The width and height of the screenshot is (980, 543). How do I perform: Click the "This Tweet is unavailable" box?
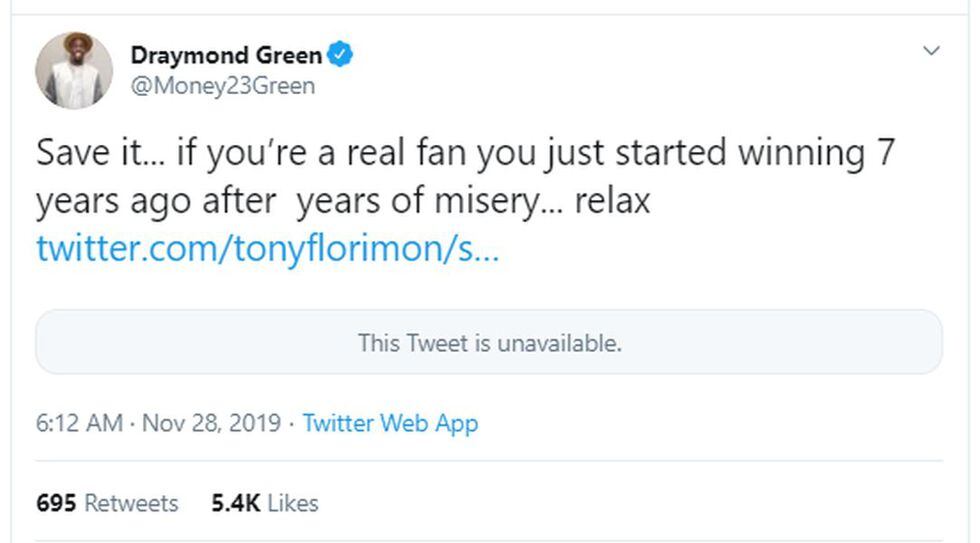[x=489, y=342]
